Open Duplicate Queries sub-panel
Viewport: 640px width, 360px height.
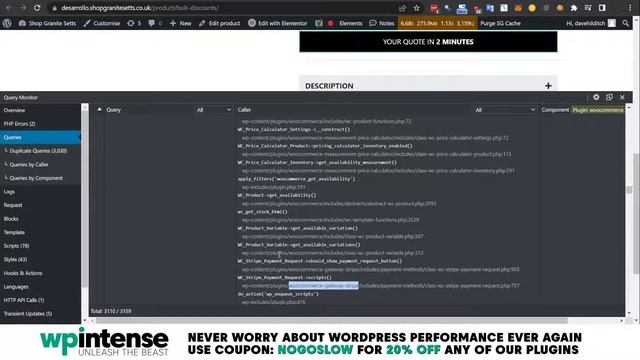(x=40, y=151)
